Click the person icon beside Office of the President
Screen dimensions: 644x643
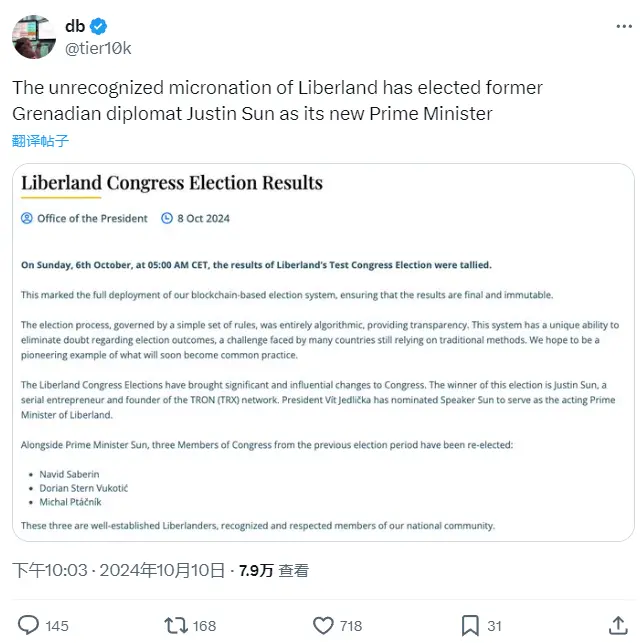click(27, 218)
